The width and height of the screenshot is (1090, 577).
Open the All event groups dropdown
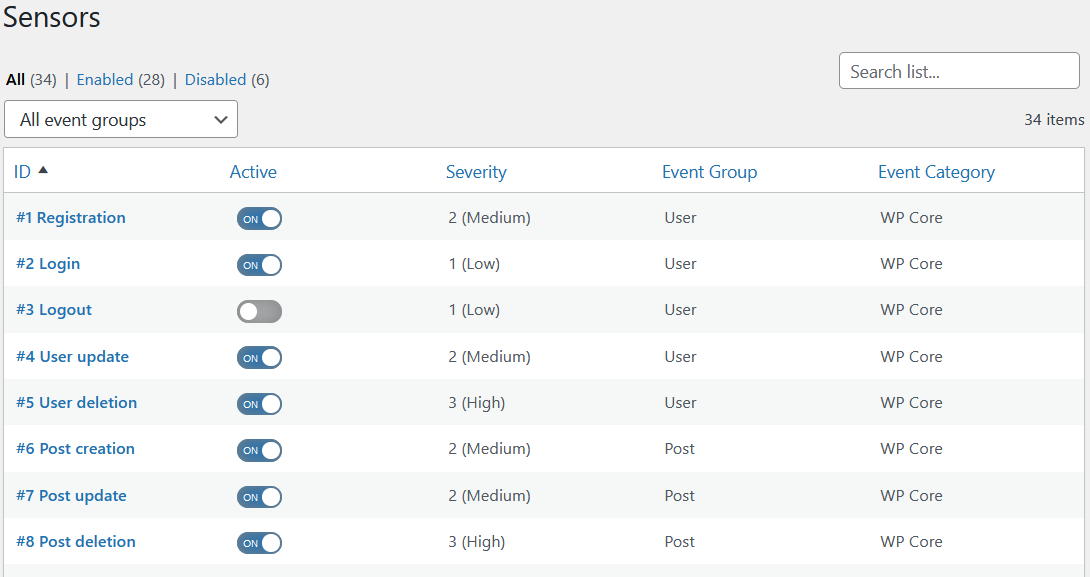click(x=121, y=120)
